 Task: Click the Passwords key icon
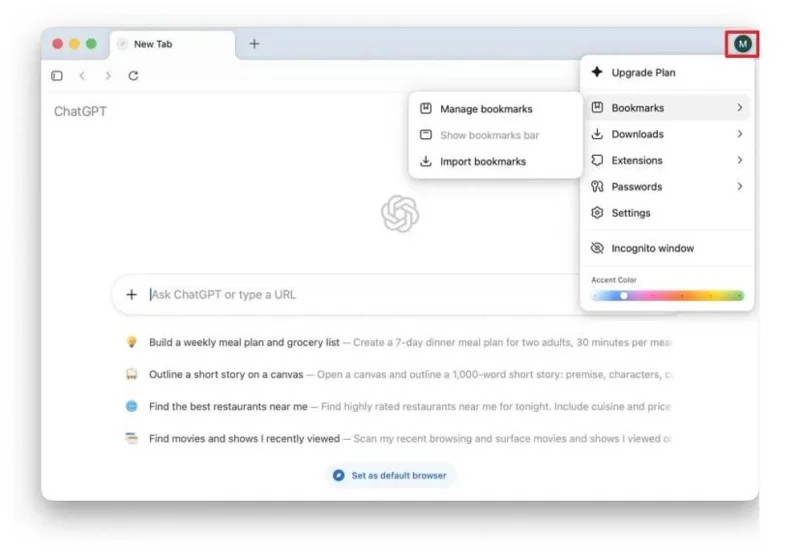pyautogui.click(x=597, y=186)
